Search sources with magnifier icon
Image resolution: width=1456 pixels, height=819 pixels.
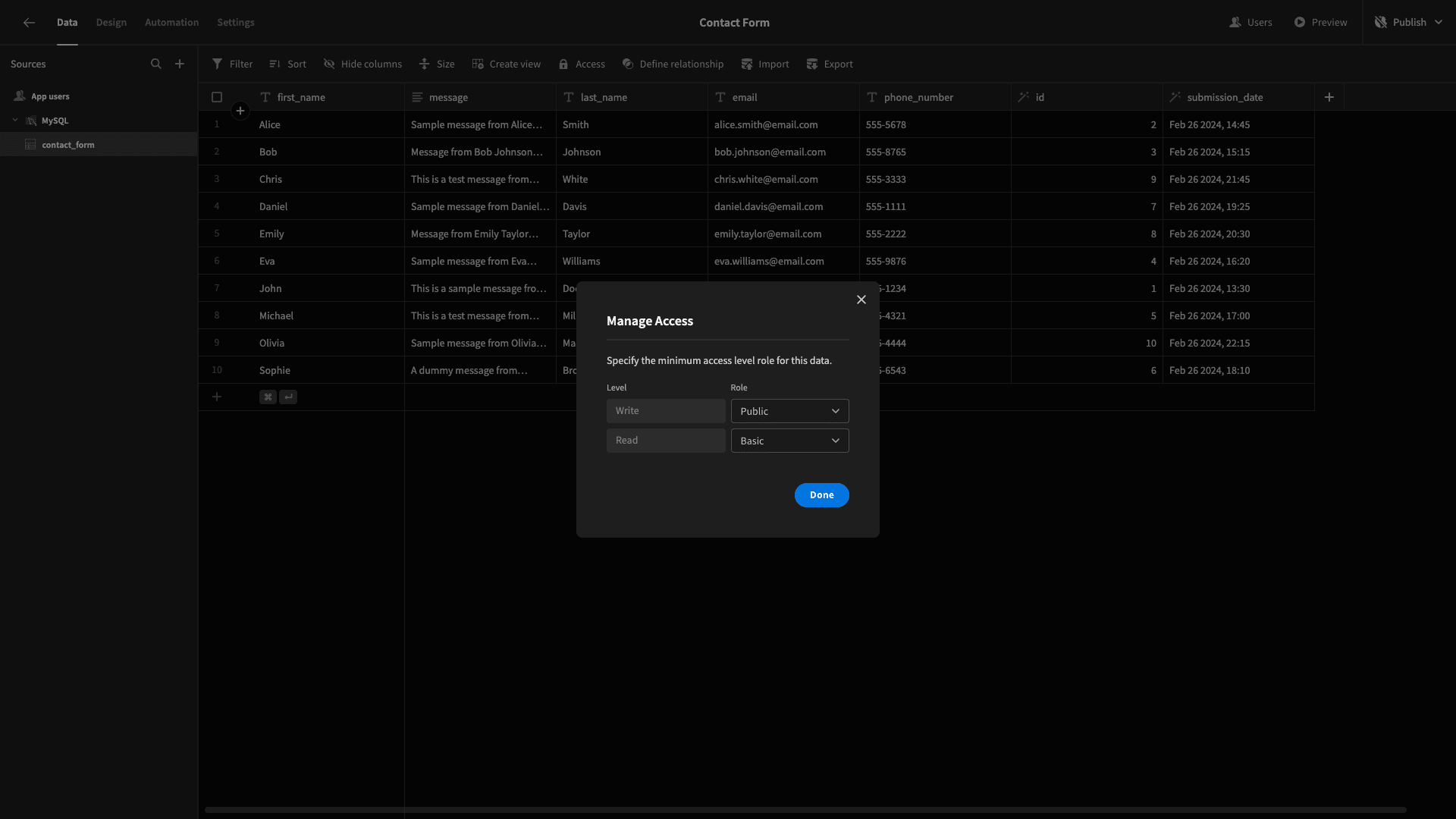tap(156, 64)
